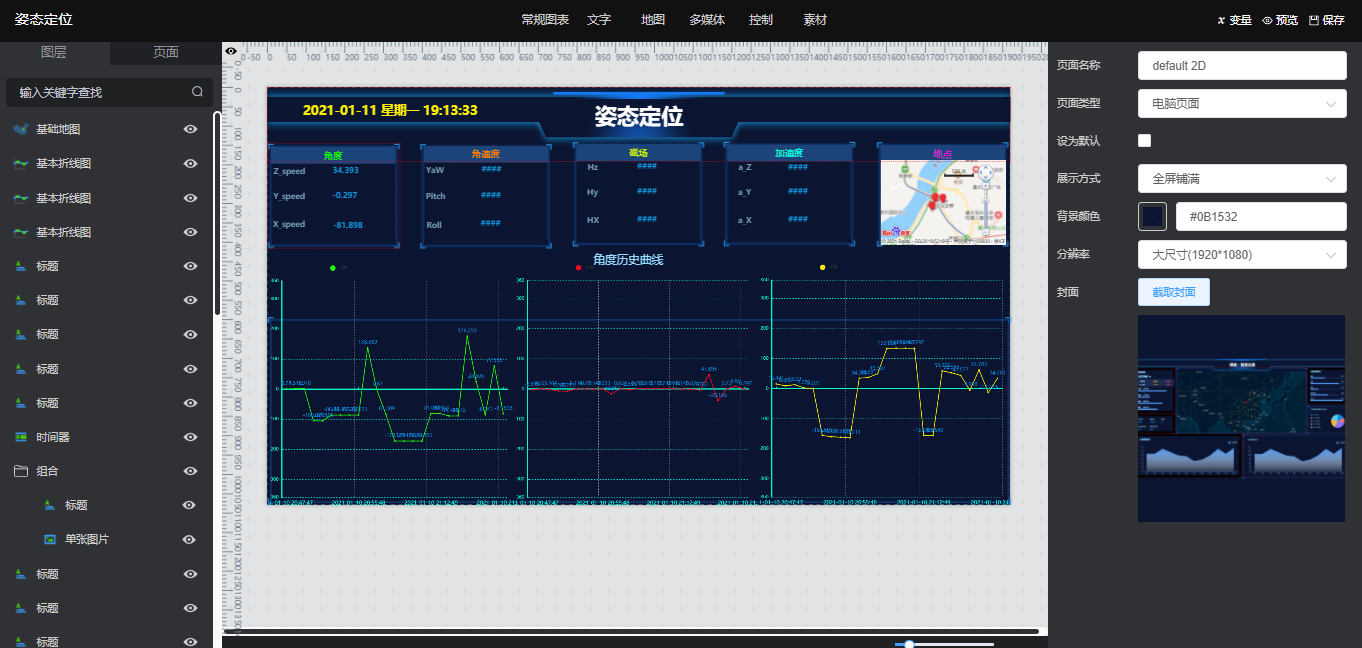Click the red legend dot above middle chart
The image size is (1362, 648).
click(579, 268)
